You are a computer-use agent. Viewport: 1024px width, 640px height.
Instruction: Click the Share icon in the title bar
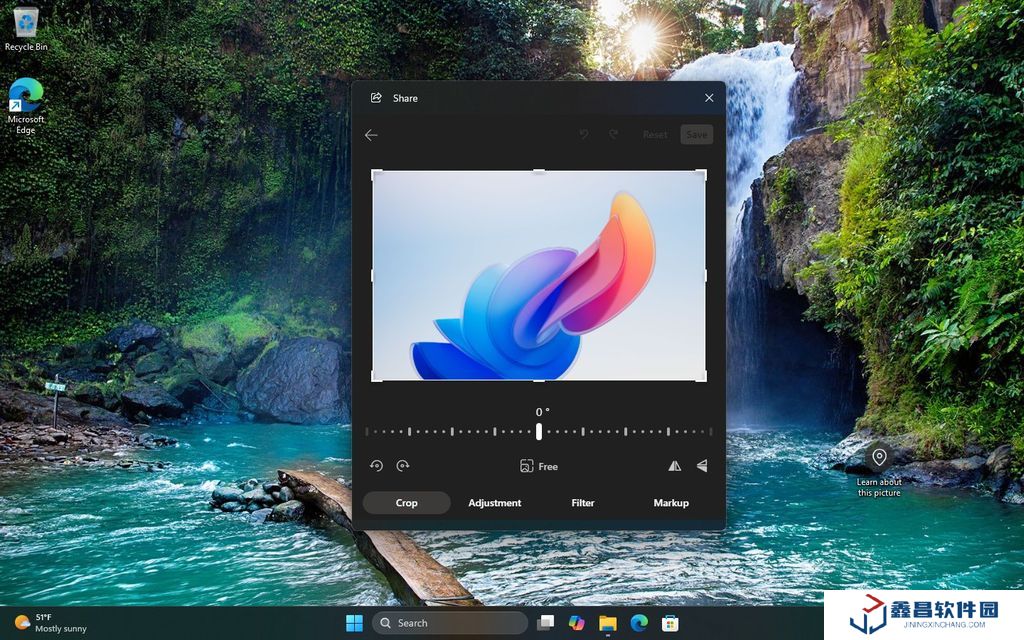(x=377, y=98)
